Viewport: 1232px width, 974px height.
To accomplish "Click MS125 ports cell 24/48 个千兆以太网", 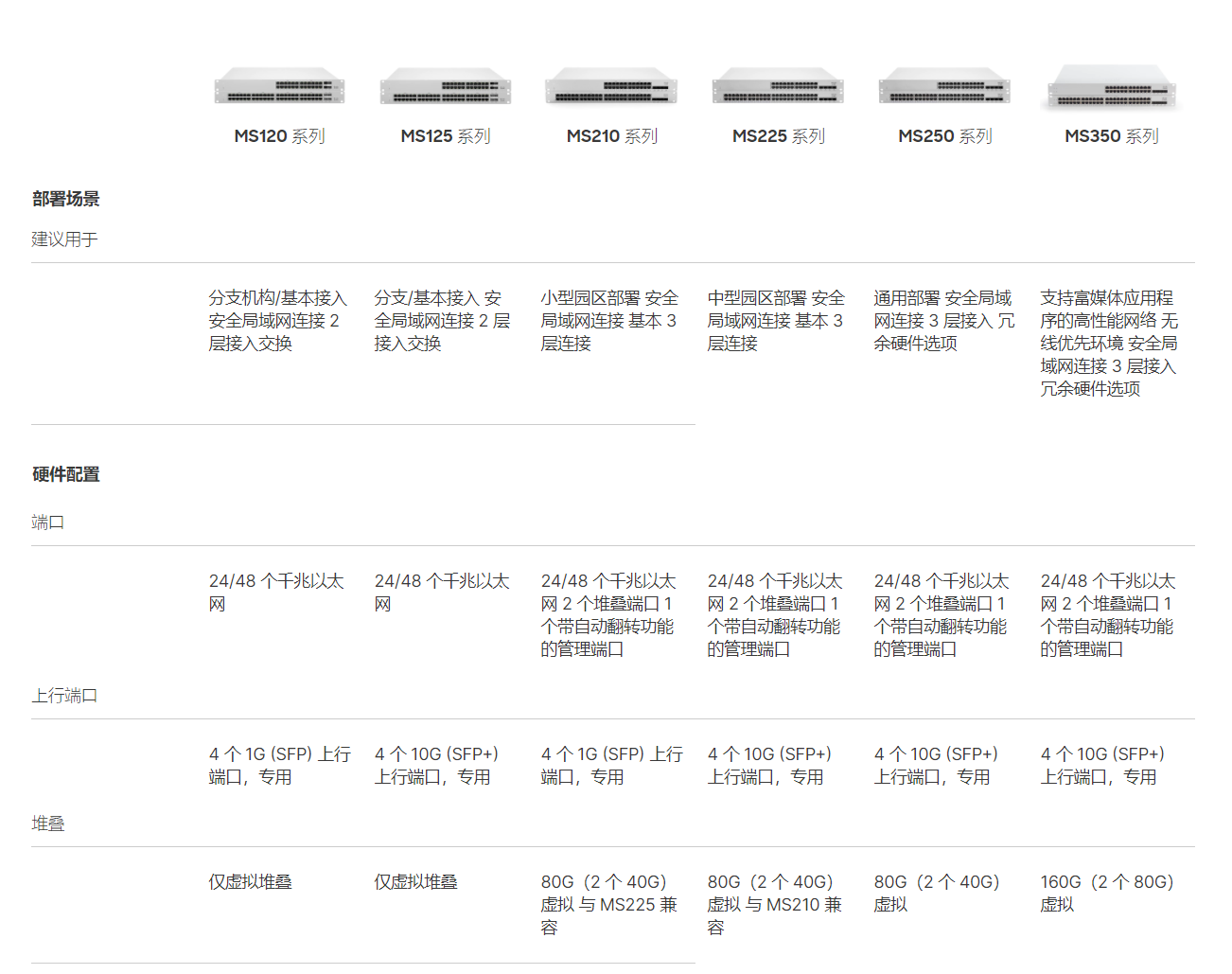I will coord(442,593).
